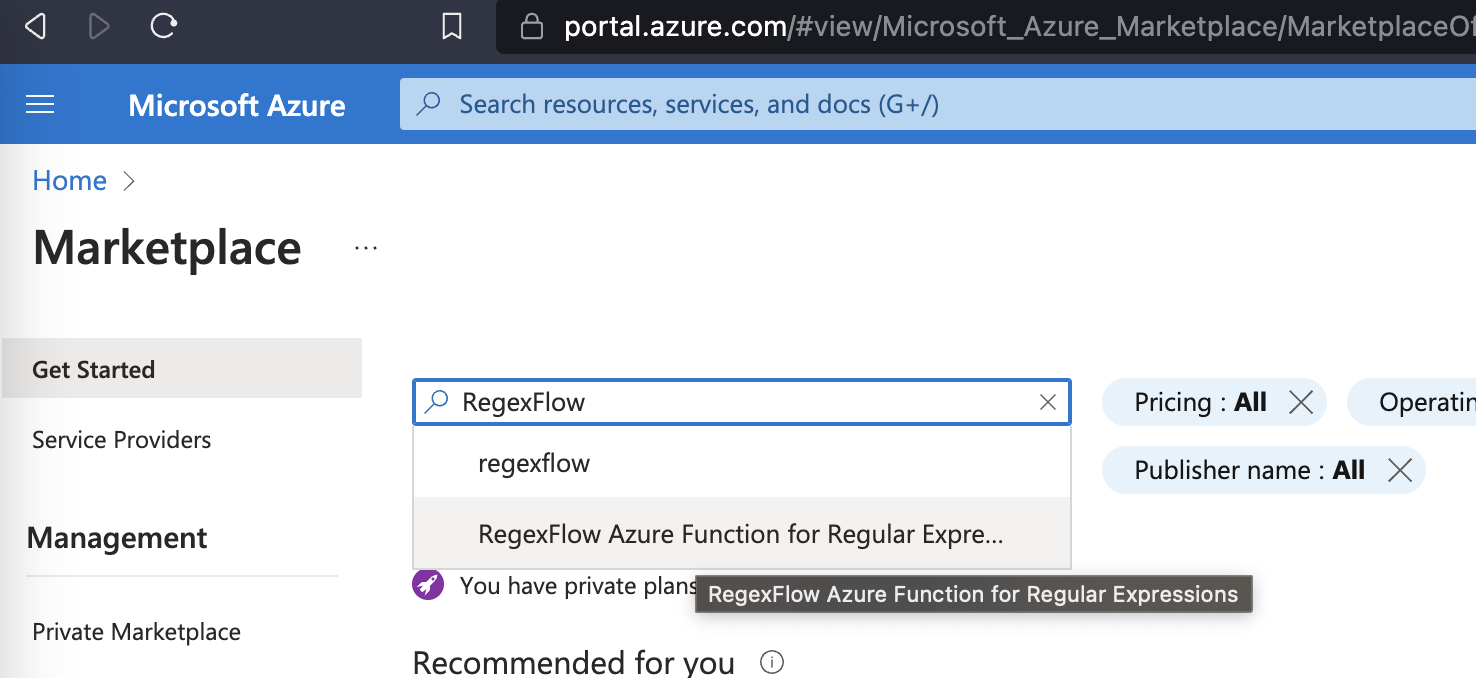Open the Private Marketplace section

[136, 631]
